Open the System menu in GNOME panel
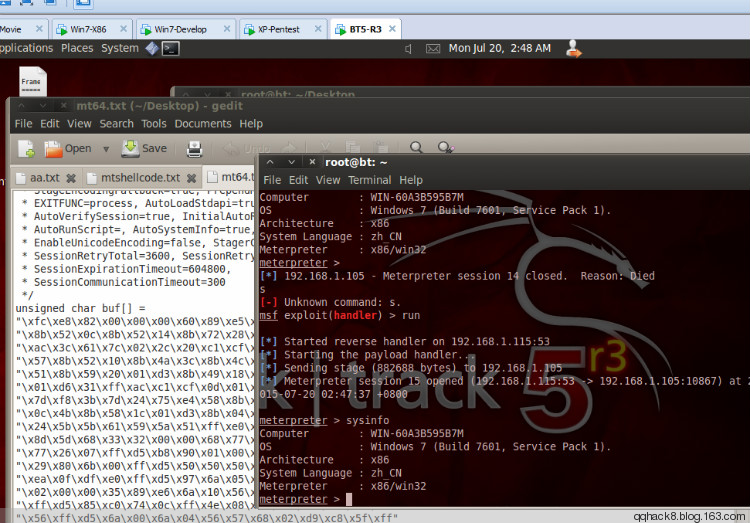This screenshot has height=523, width=750. 120,48
